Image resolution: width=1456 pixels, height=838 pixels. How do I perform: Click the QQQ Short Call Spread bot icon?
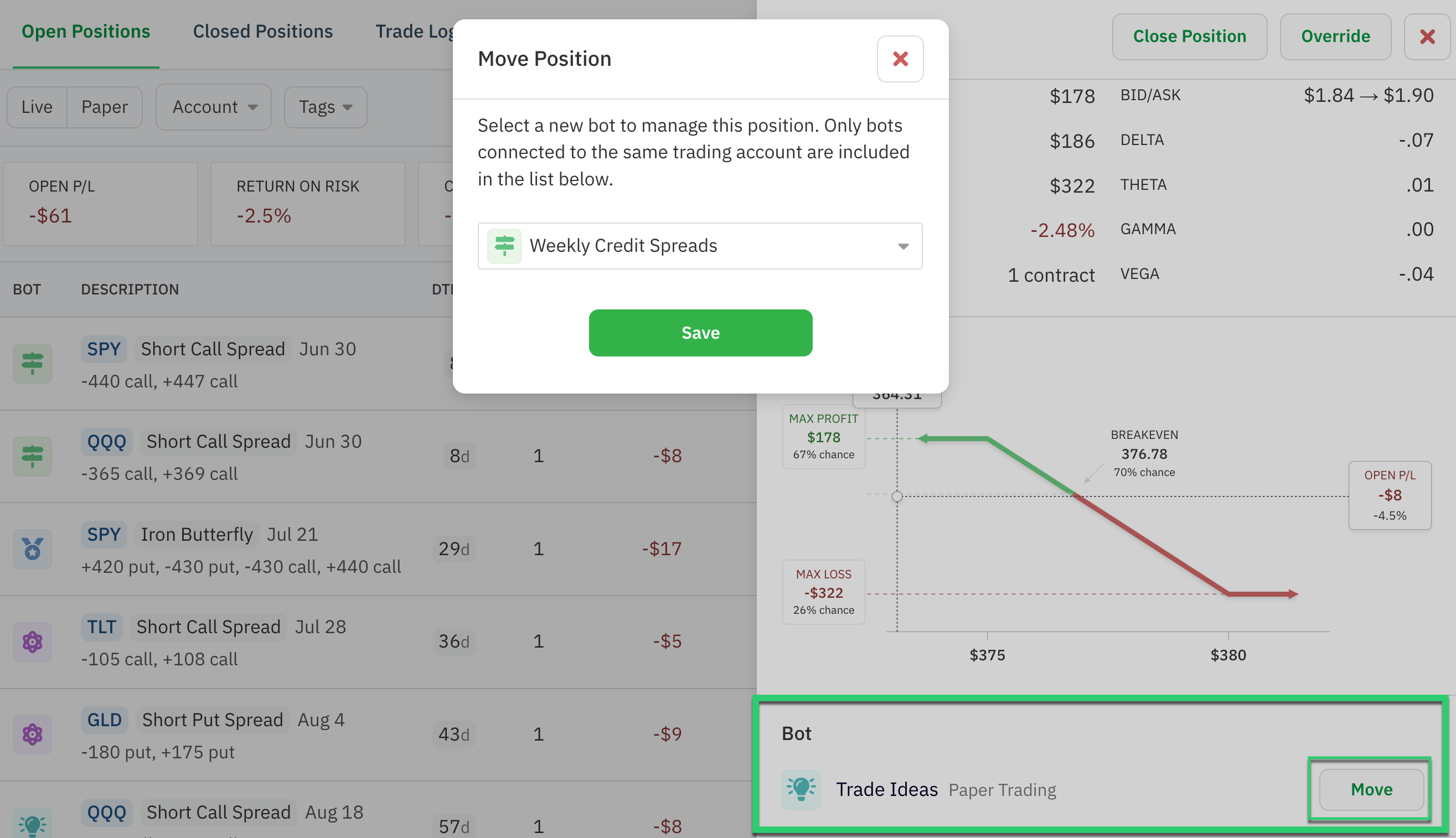[x=32, y=456]
